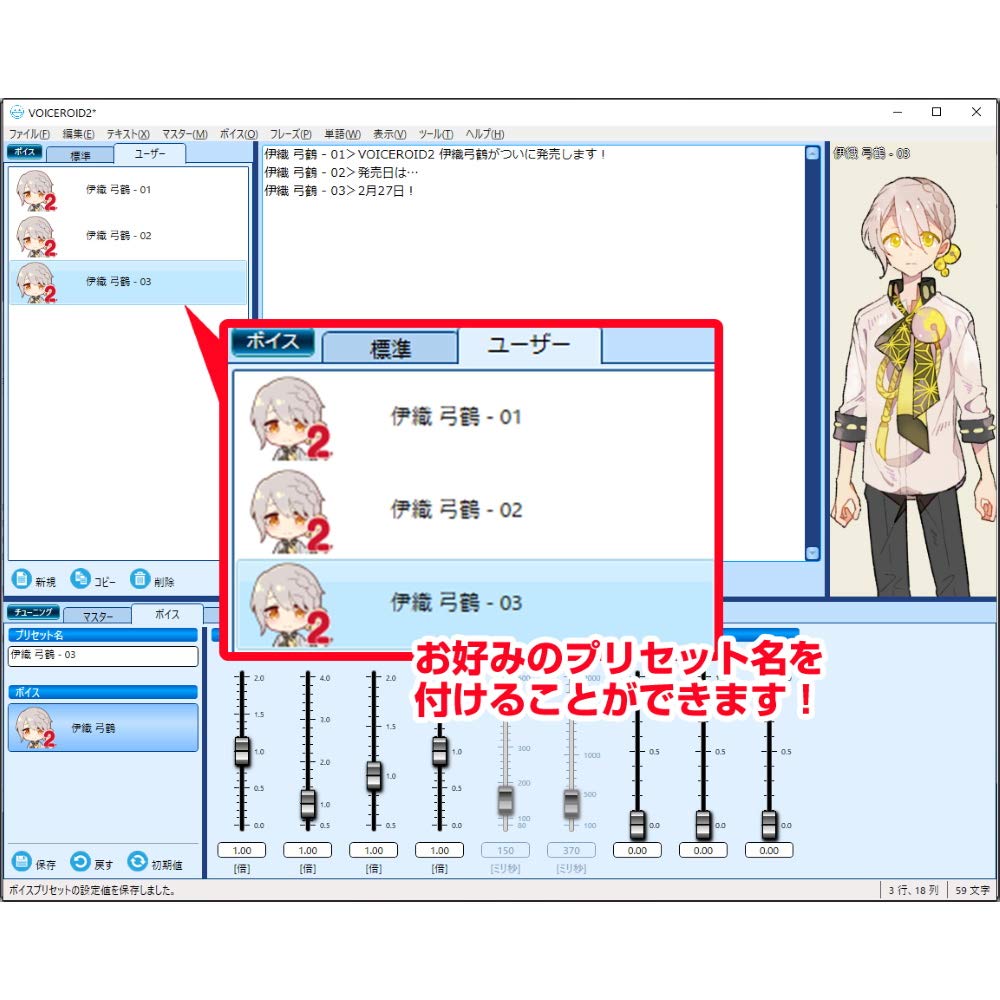Open the ボイス tuning tab

click(x=168, y=615)
